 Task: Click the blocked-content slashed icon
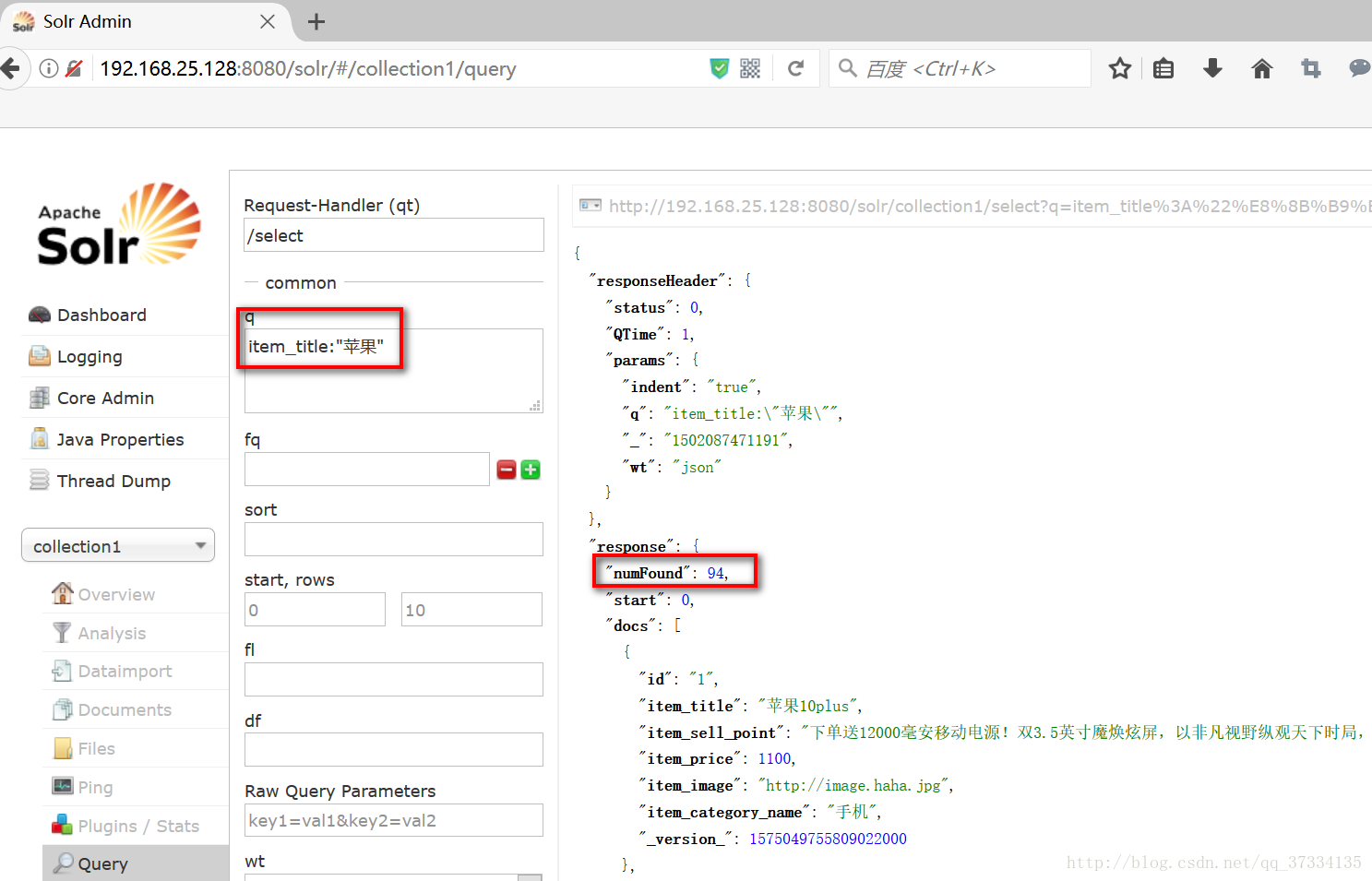(75, 68)
